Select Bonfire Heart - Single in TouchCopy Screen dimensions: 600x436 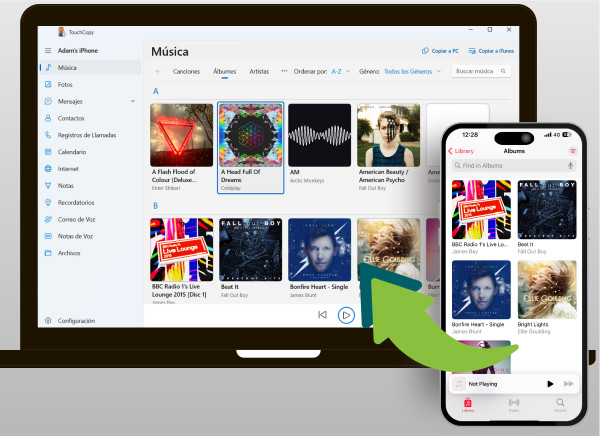coord(320,258)
